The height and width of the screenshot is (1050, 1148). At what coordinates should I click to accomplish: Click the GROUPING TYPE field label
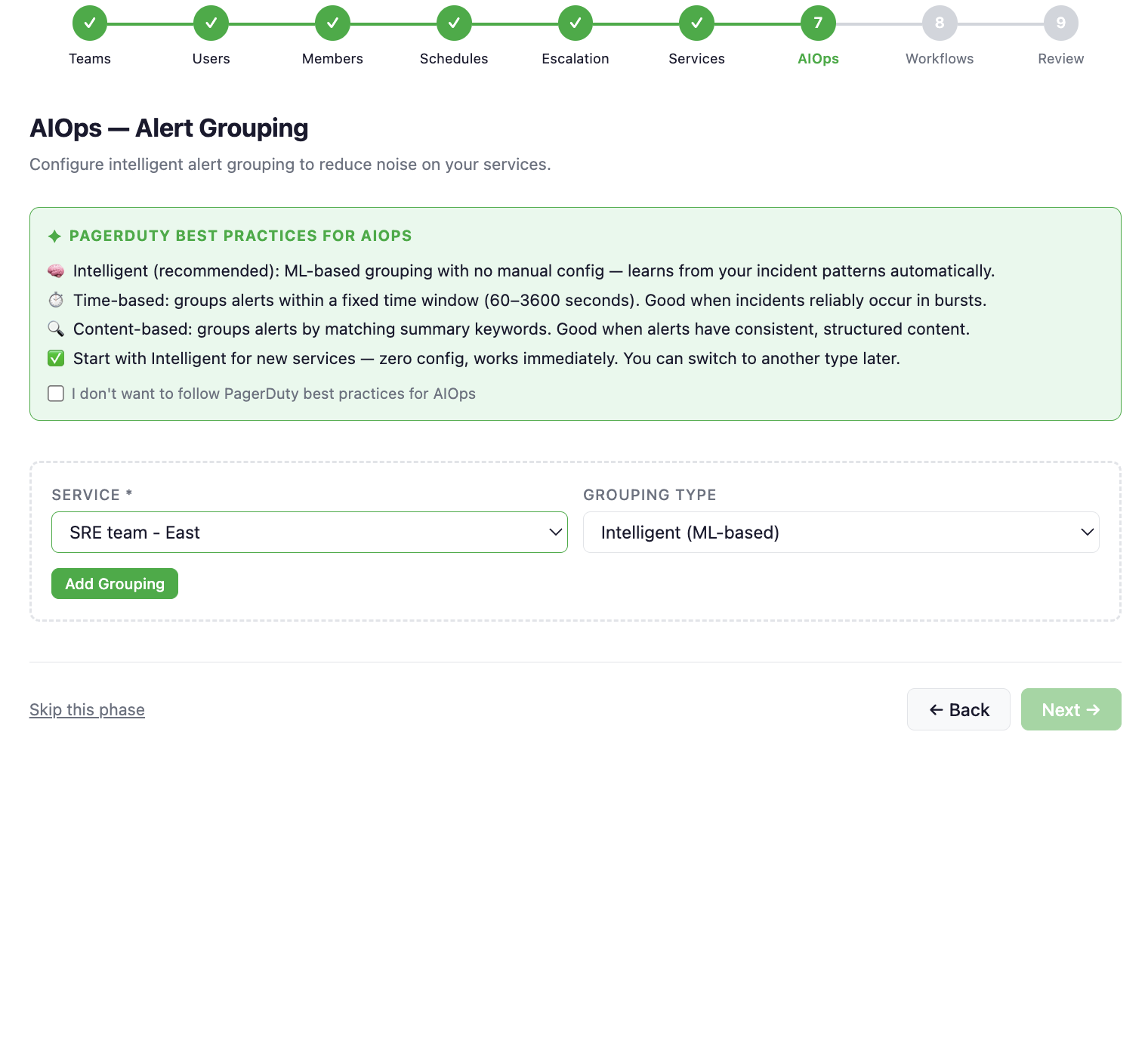tap(650, 495)
